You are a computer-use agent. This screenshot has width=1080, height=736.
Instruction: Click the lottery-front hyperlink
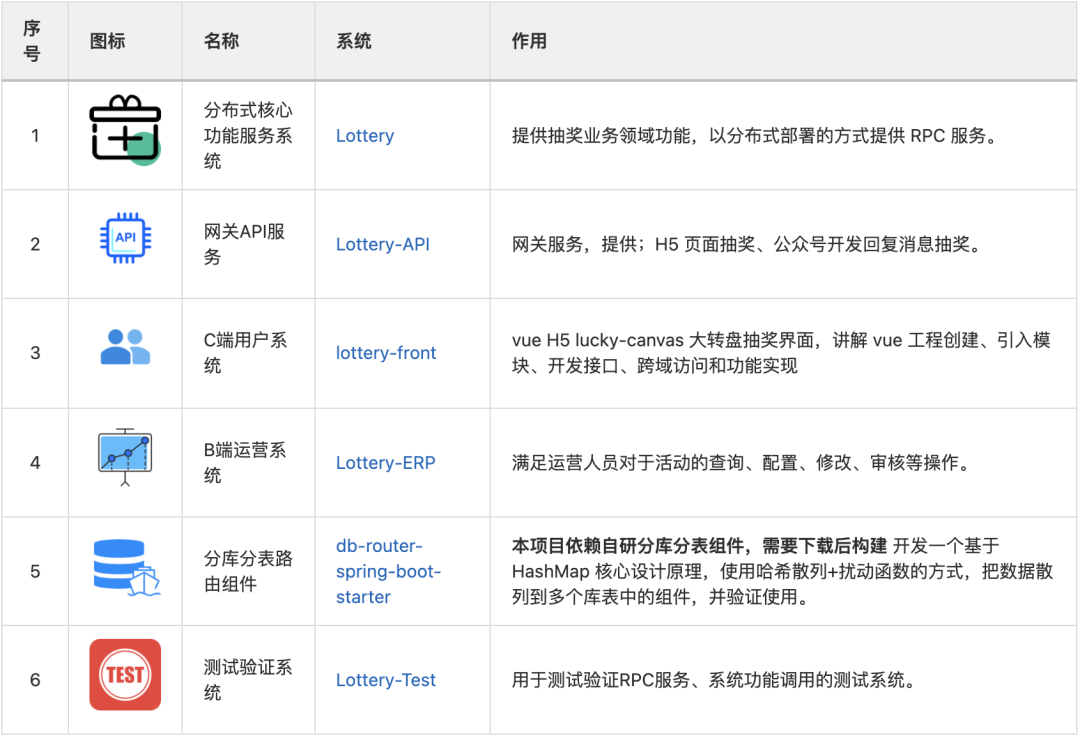pos(386,353)
